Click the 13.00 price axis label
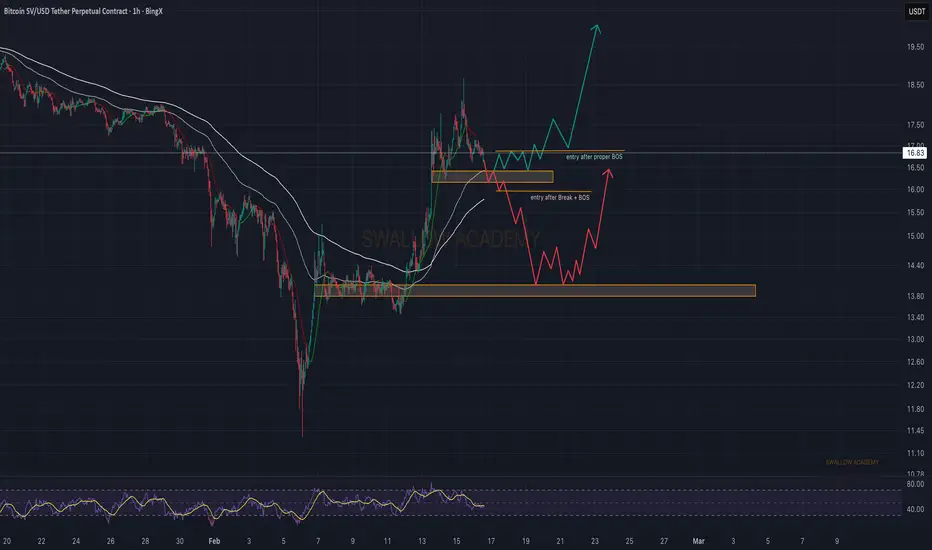Image resolution: width=932 pixels, height=550 pixels. click(x=915, y=340)
